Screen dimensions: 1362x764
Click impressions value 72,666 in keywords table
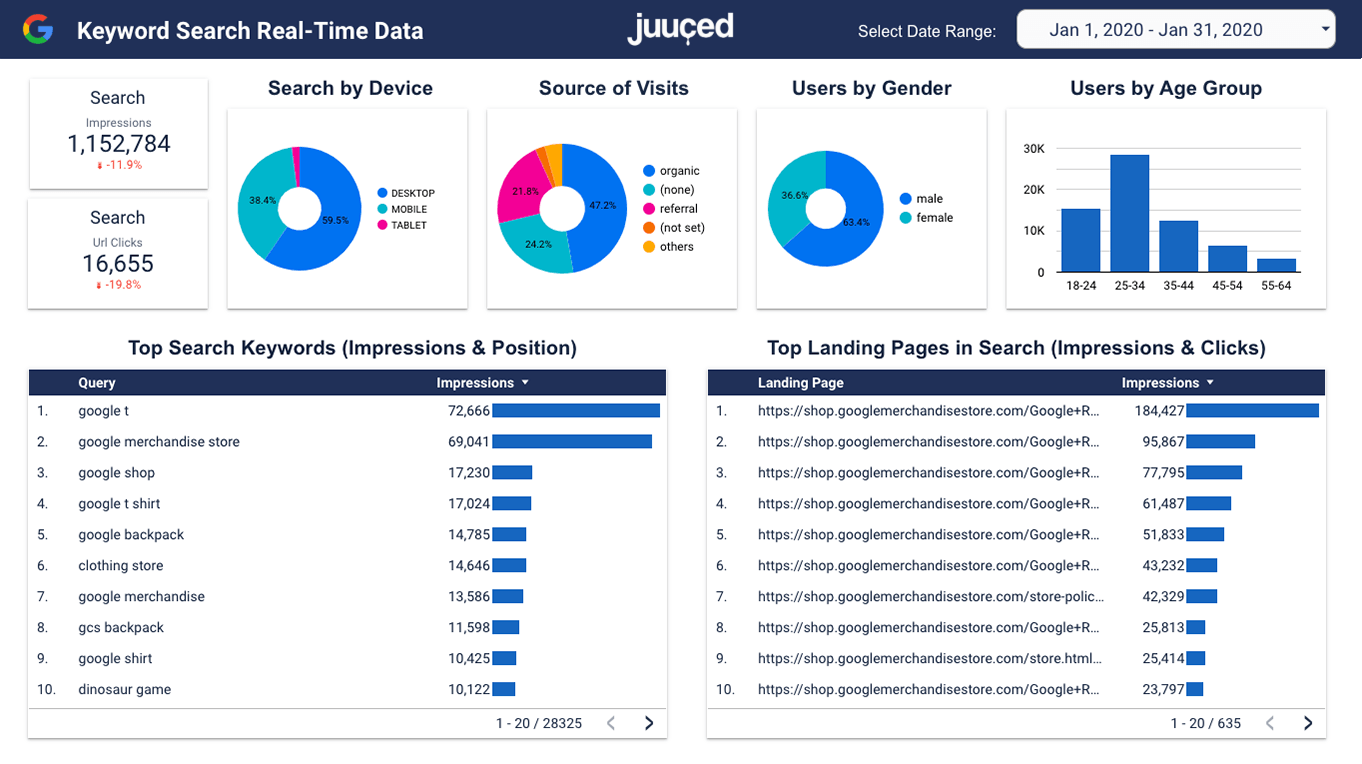[x=469, y=411]
